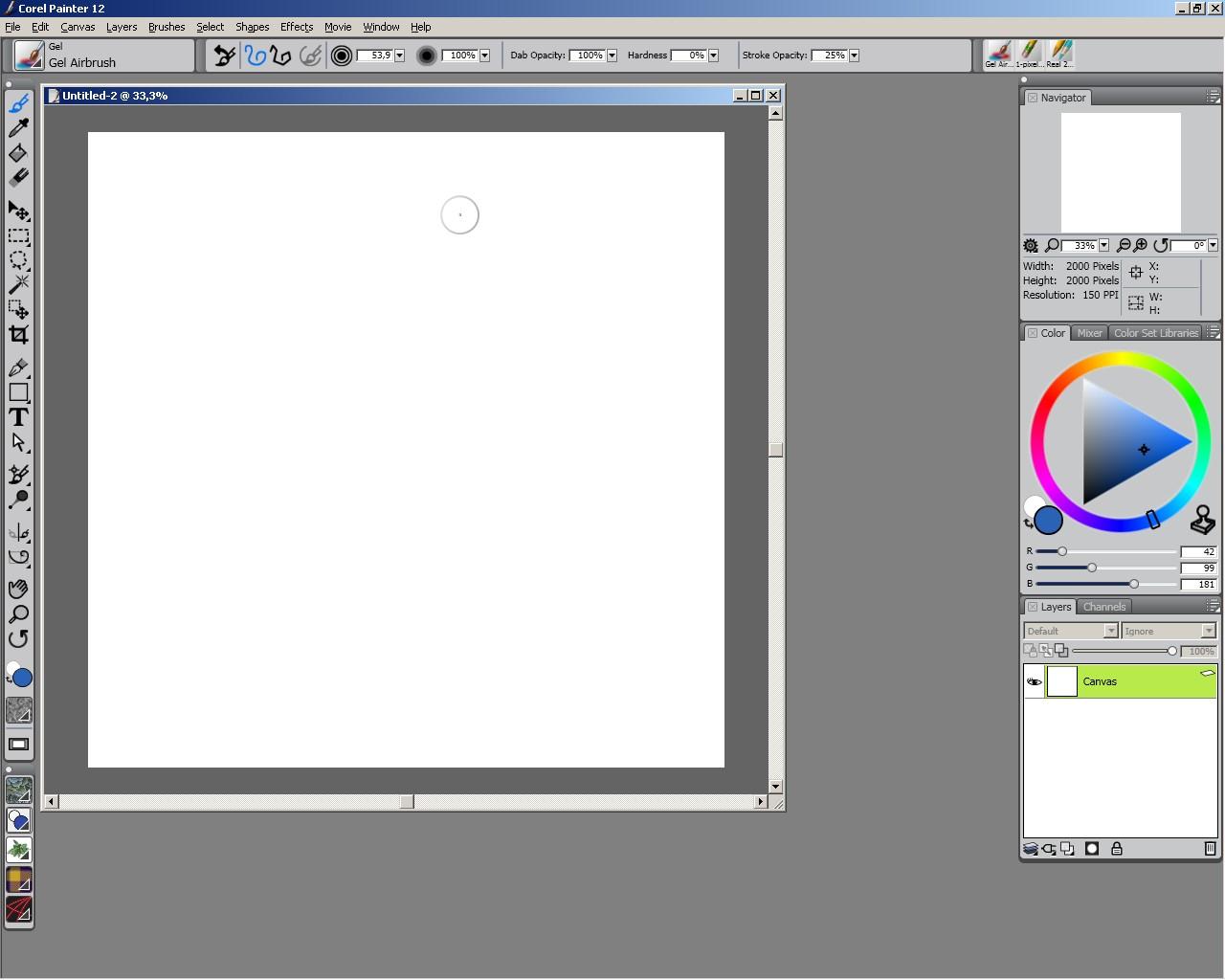Open Navigator panel options menu
1225x980 pixels.
click(x=1213, y=98)
